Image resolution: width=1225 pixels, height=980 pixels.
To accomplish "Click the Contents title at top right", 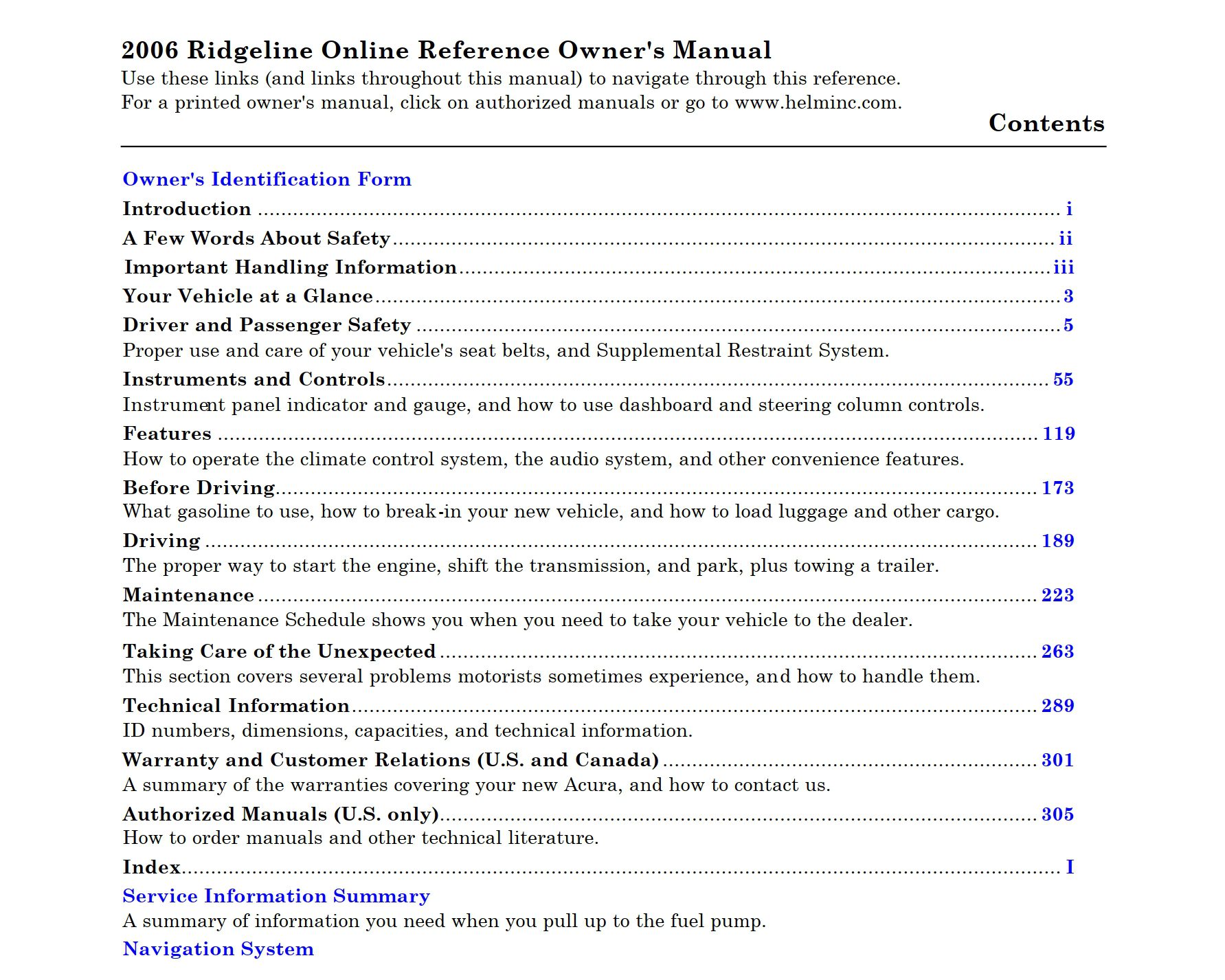I will [x=1046, y=123].
